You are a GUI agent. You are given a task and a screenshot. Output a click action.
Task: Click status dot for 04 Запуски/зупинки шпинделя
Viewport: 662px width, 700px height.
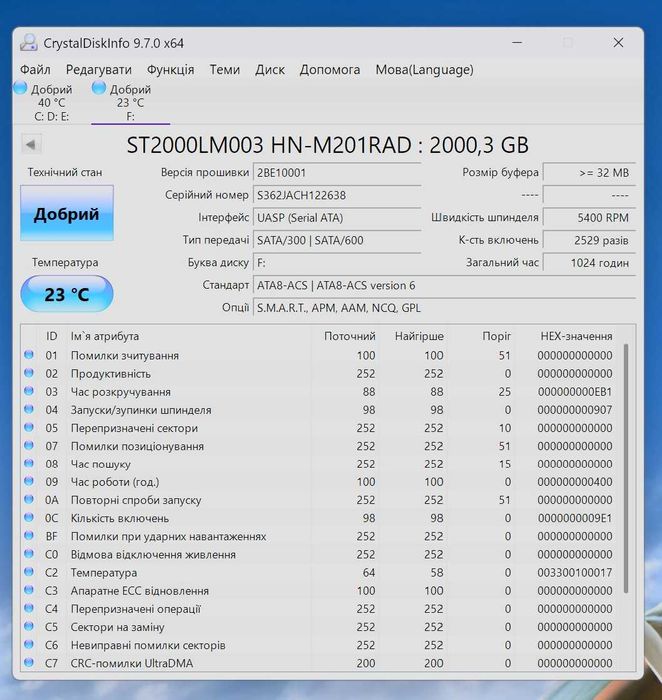click(29, 409)
